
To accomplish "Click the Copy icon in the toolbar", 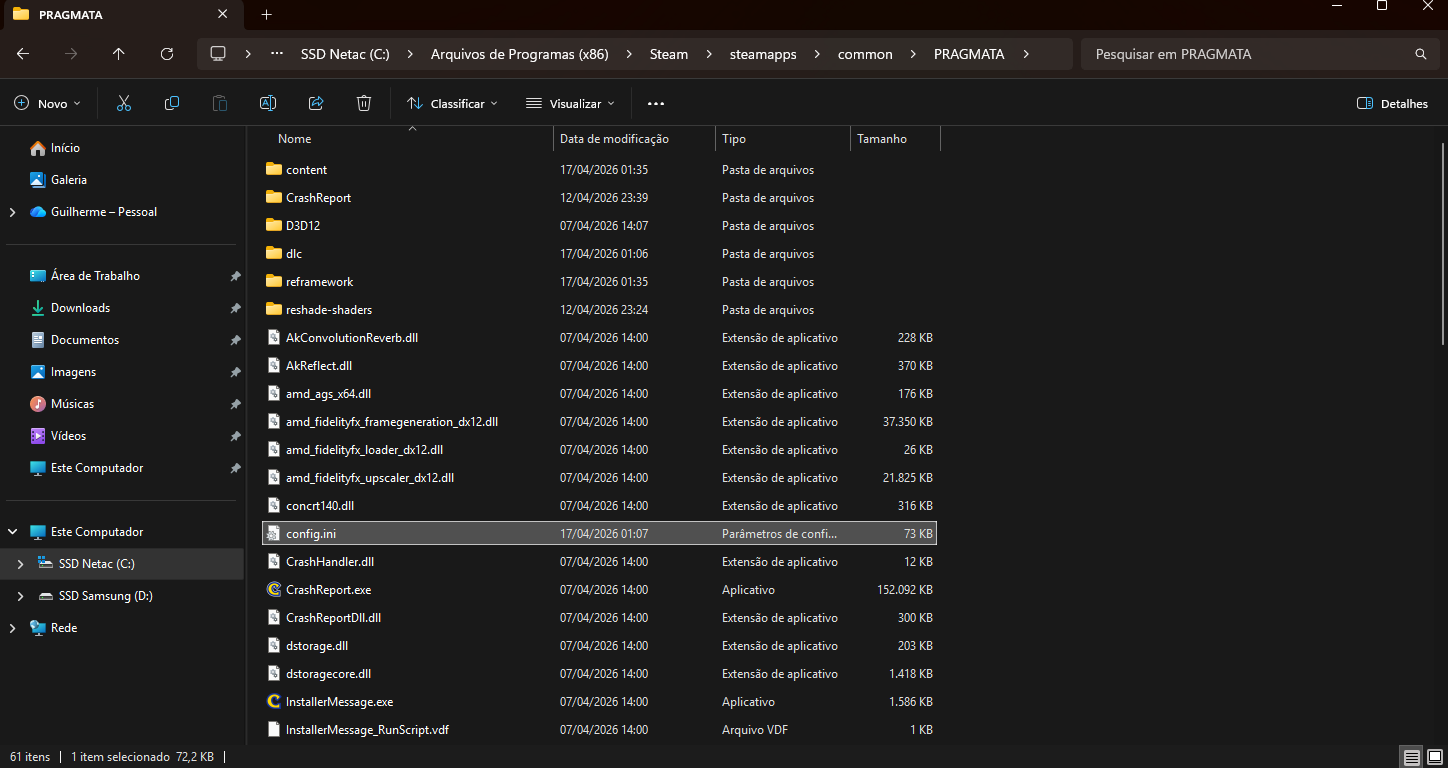I will point(171,103).
